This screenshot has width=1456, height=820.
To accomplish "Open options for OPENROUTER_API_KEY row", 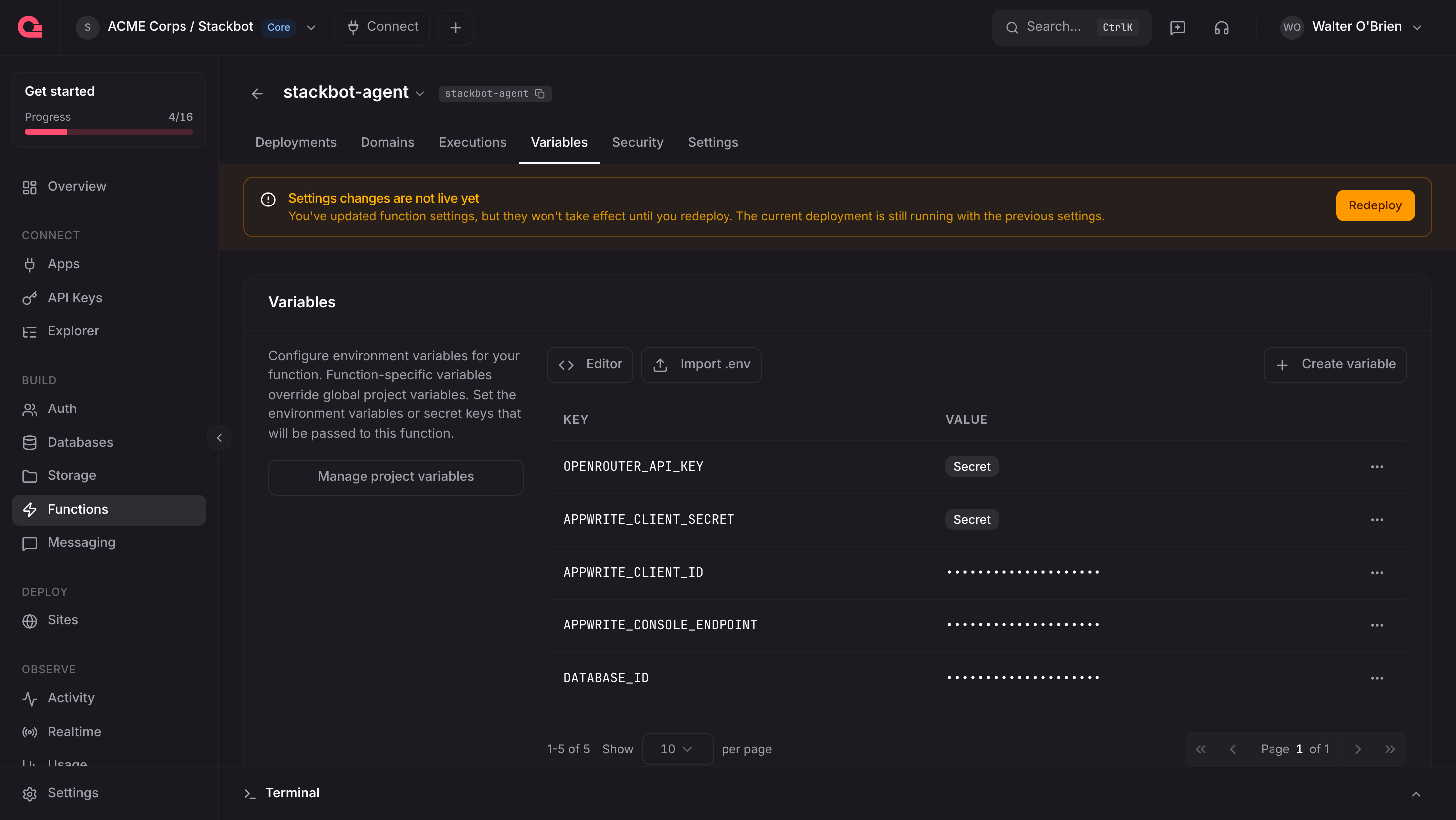I will [1377, 467].
